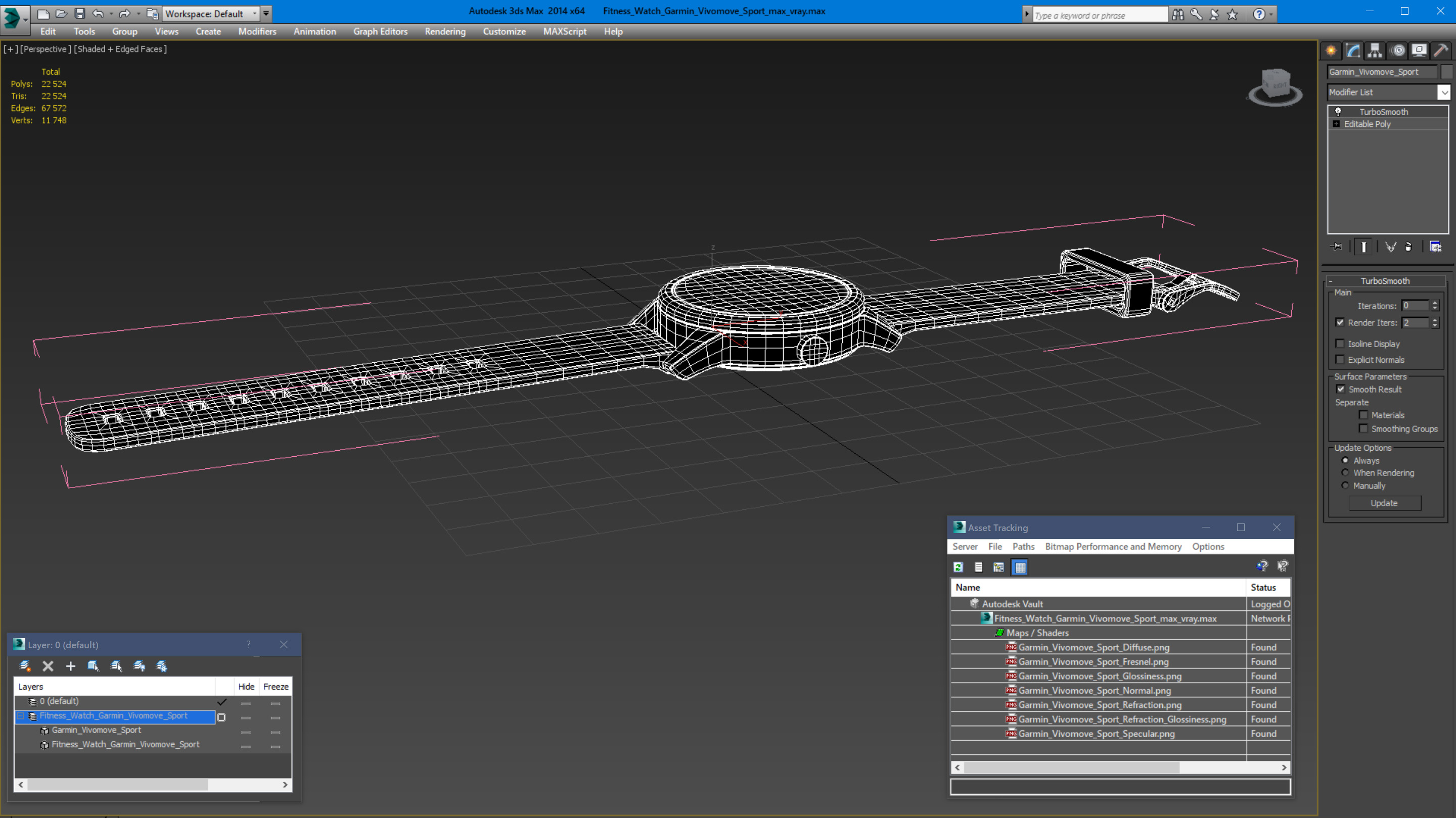Toggle Show End Result under modifier stack
The width and height of the screenshot is (1456, 818).
point(1364,246)
